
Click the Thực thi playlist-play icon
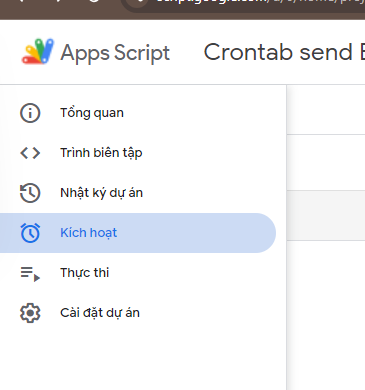pos(30,273)
